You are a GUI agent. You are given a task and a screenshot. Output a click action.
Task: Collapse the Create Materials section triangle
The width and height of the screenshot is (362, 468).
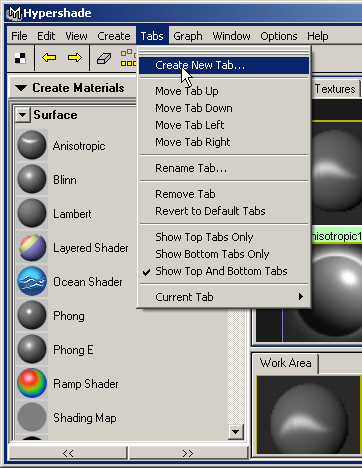click(21, 88)
